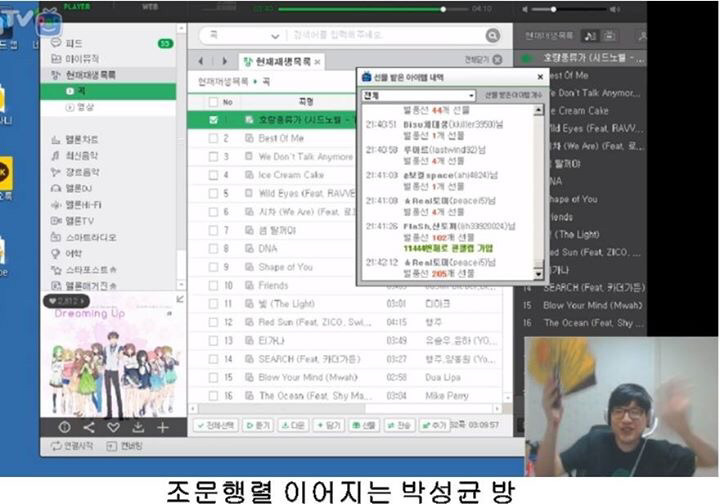Open 멜론TV in the sidebar

(73, 221)
